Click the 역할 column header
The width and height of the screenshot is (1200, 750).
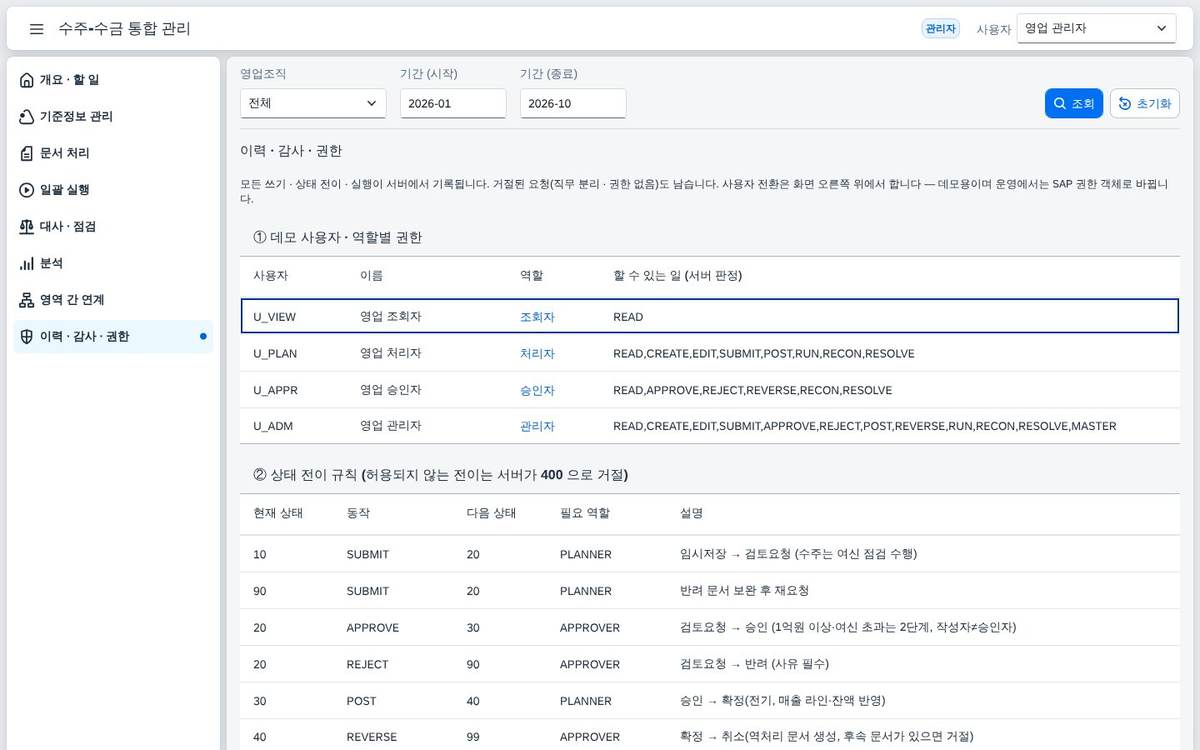[532, 275]
